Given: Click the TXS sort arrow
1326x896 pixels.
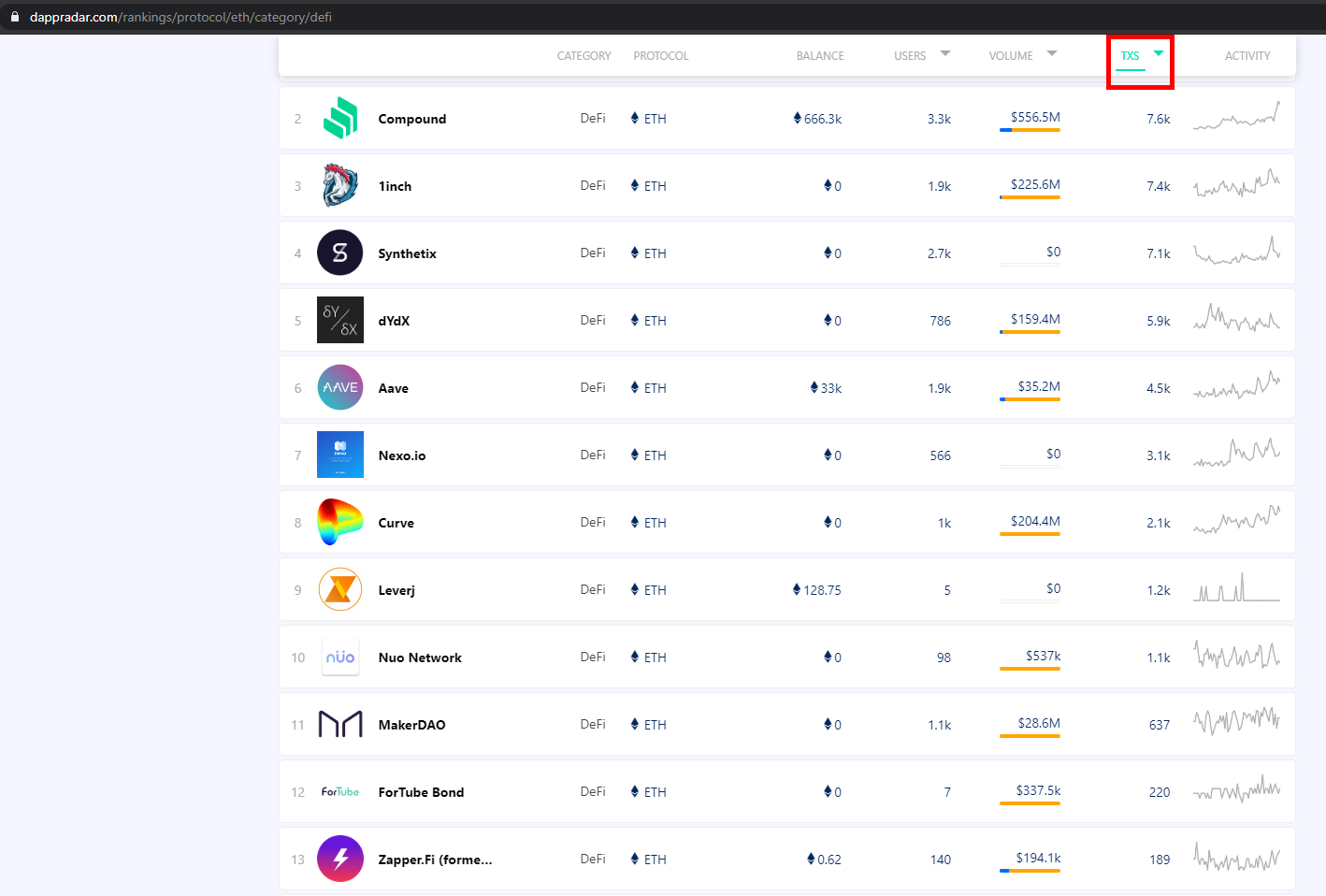Looking at the screenshot, I should 1159,53.
